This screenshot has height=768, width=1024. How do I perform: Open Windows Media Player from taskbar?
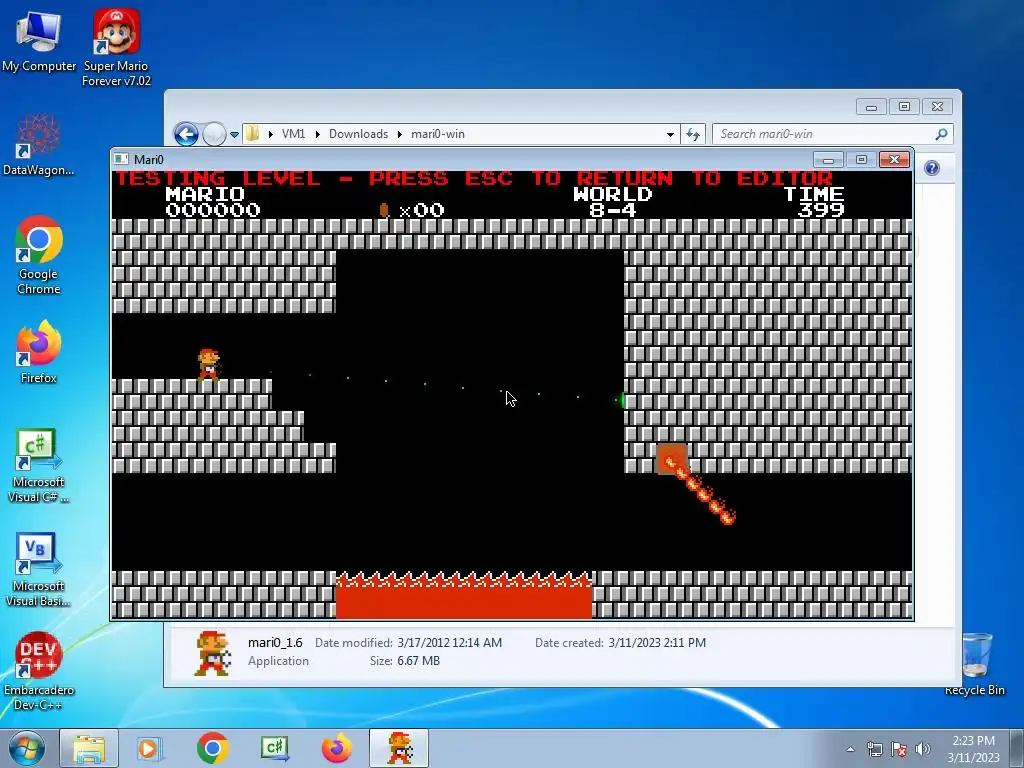pos(148,748)
